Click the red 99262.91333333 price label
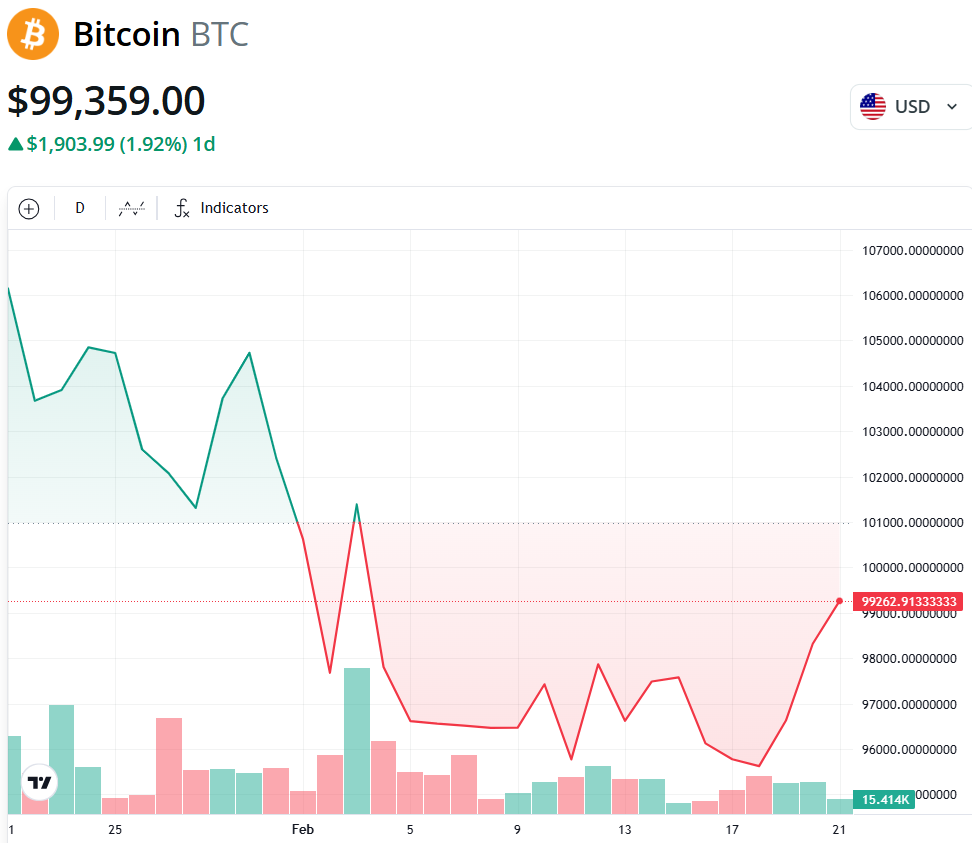Viewport: 972px width, 843px height. point(908,601)
